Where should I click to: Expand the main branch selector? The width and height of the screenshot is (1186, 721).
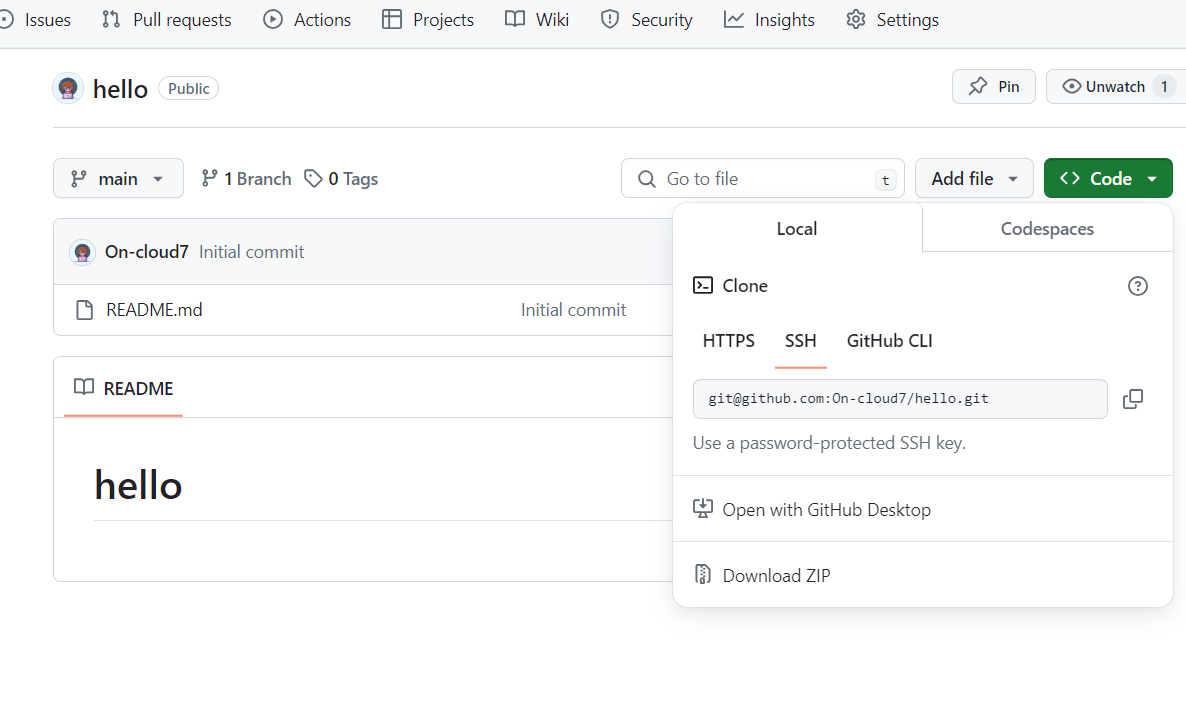[x=118, y=178]
